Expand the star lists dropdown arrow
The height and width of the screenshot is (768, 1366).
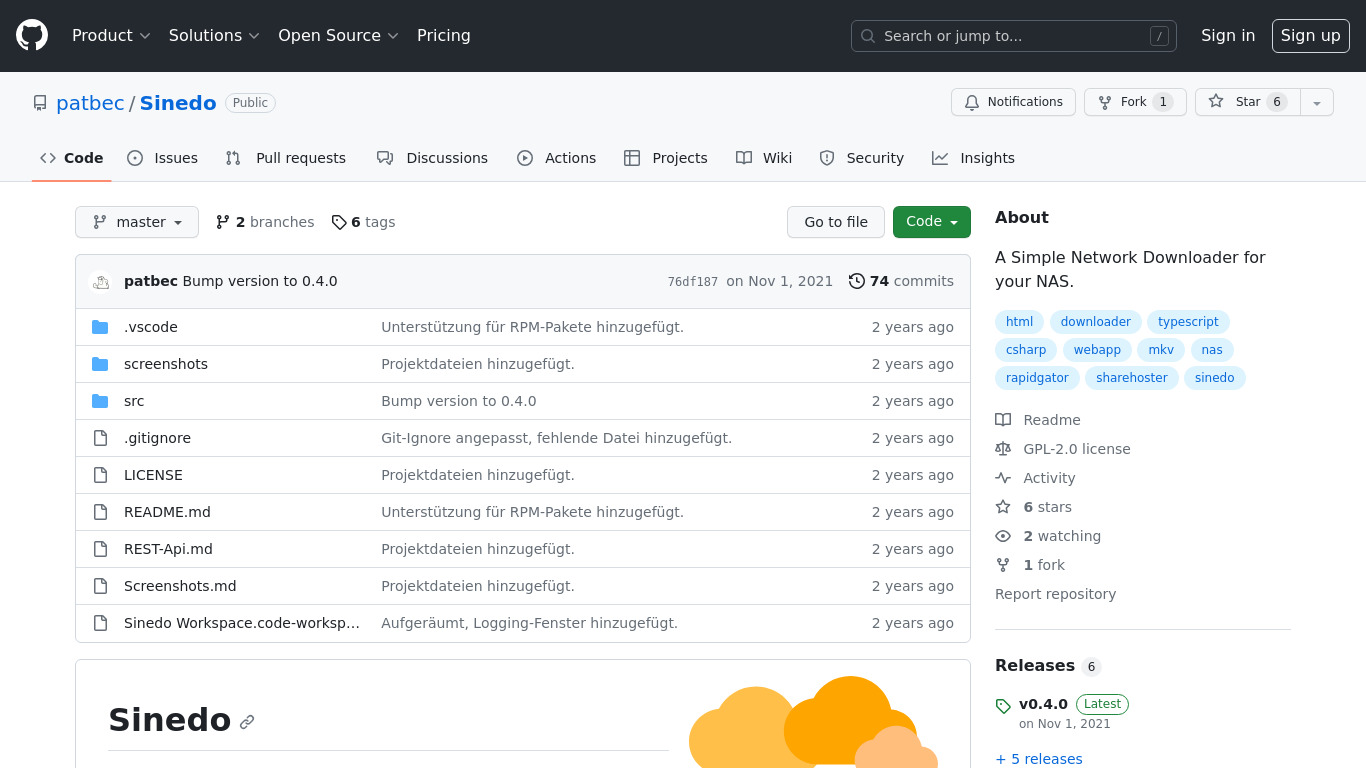tap(1317, 102)
